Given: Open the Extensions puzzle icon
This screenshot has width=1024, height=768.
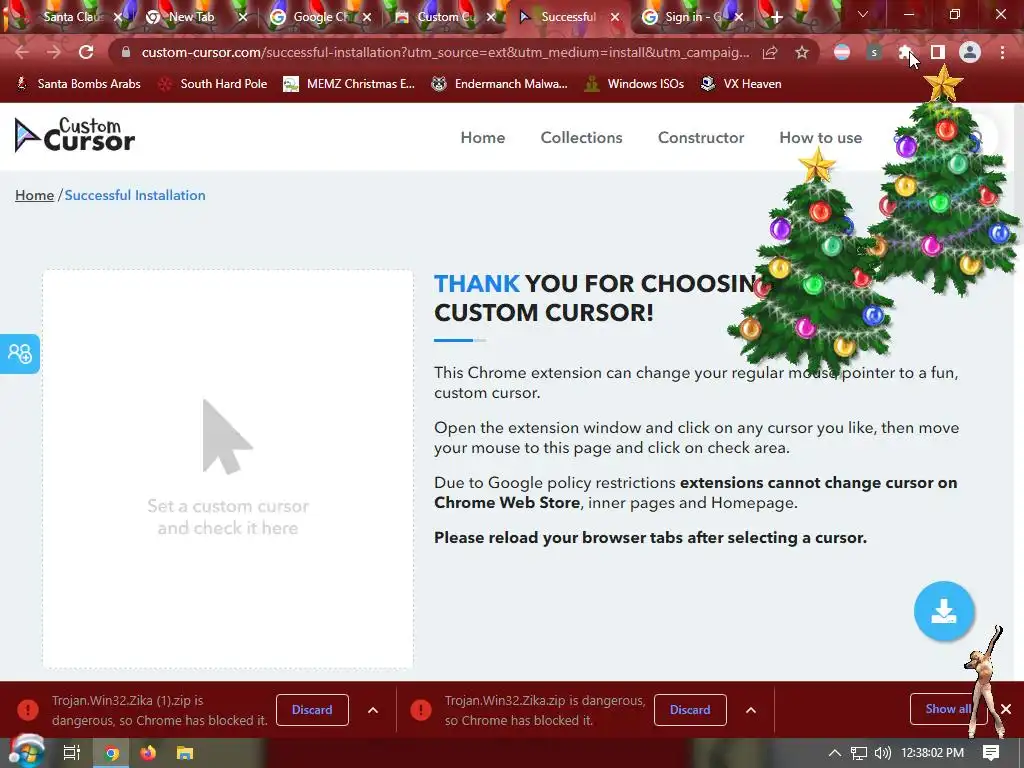Looking at the screenshot, I should click(906, 52).
